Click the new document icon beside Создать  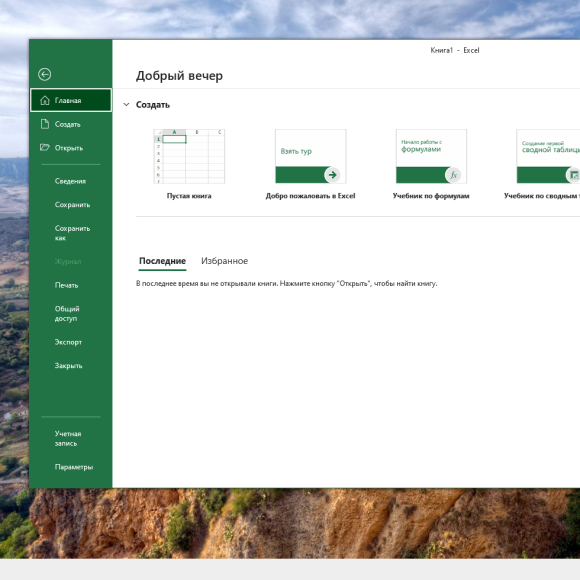pos(45,124)
